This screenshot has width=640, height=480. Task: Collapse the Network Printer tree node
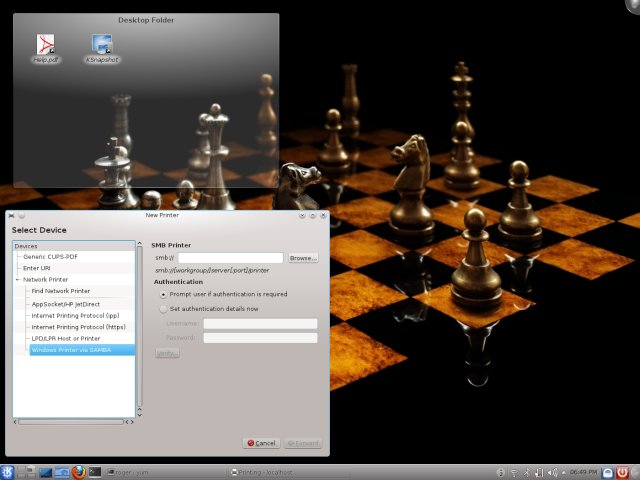(x=17, y=279)
